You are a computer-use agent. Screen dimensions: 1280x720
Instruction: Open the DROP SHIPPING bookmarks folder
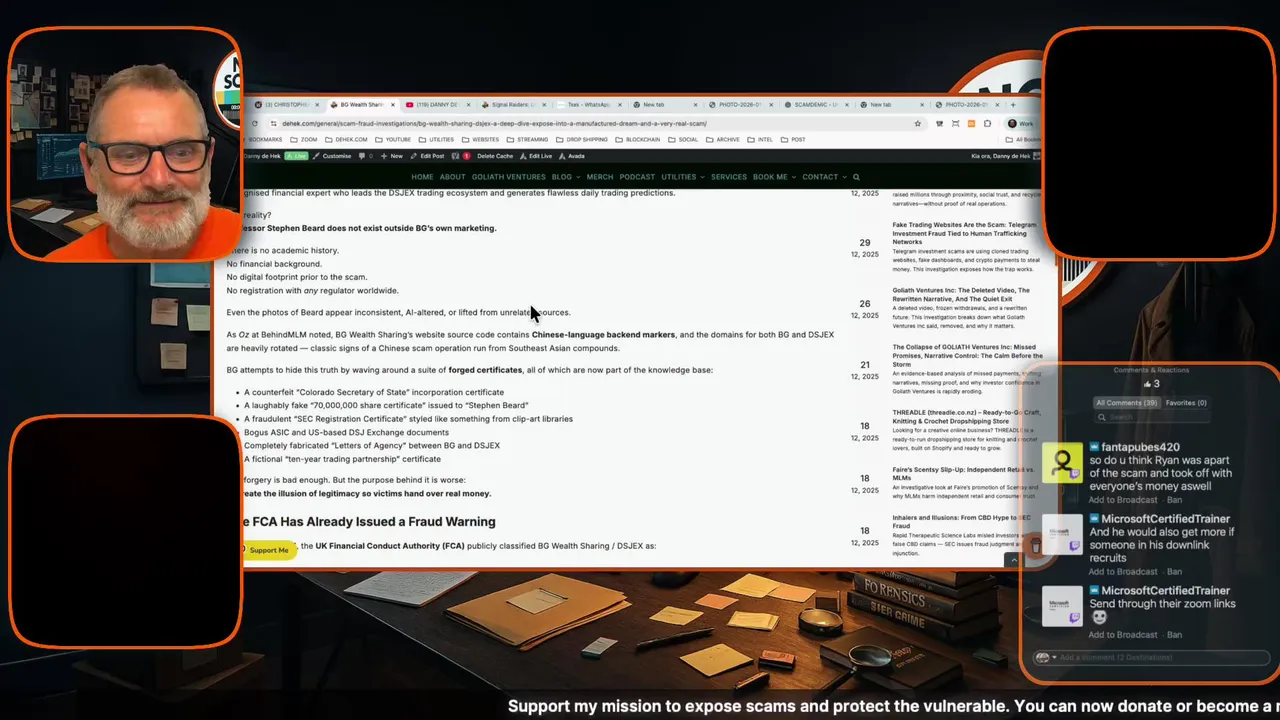[x=582, y=140]
